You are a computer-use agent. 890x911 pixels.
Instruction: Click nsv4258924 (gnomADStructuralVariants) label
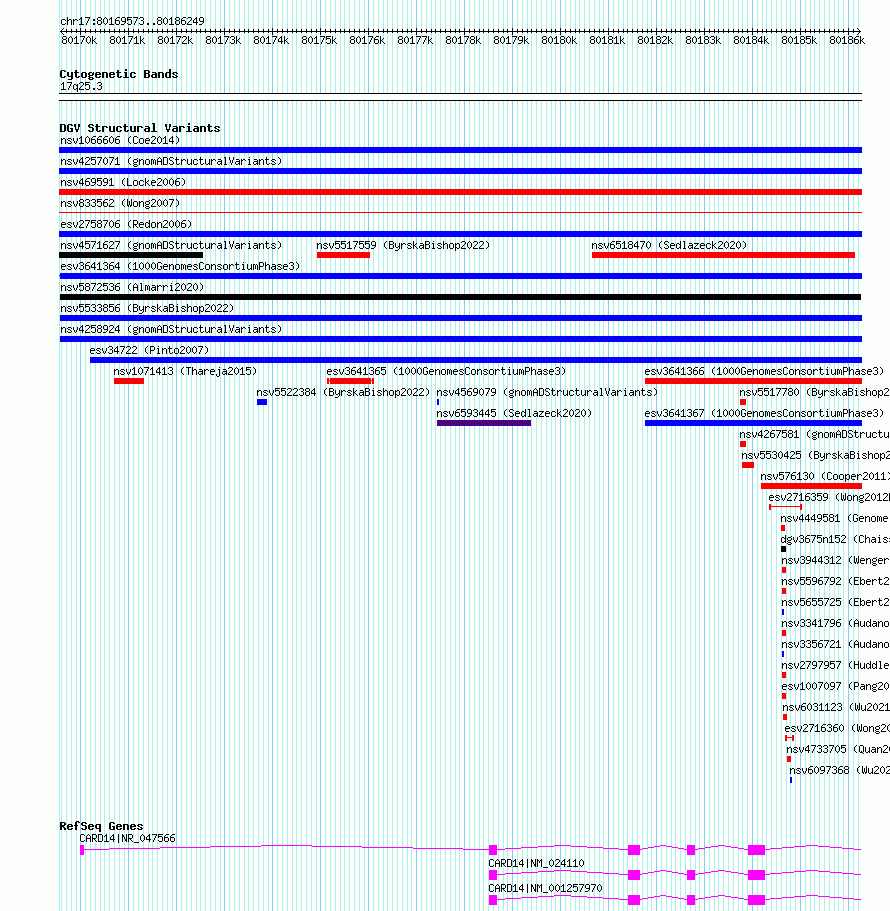[x=171, y=329]
